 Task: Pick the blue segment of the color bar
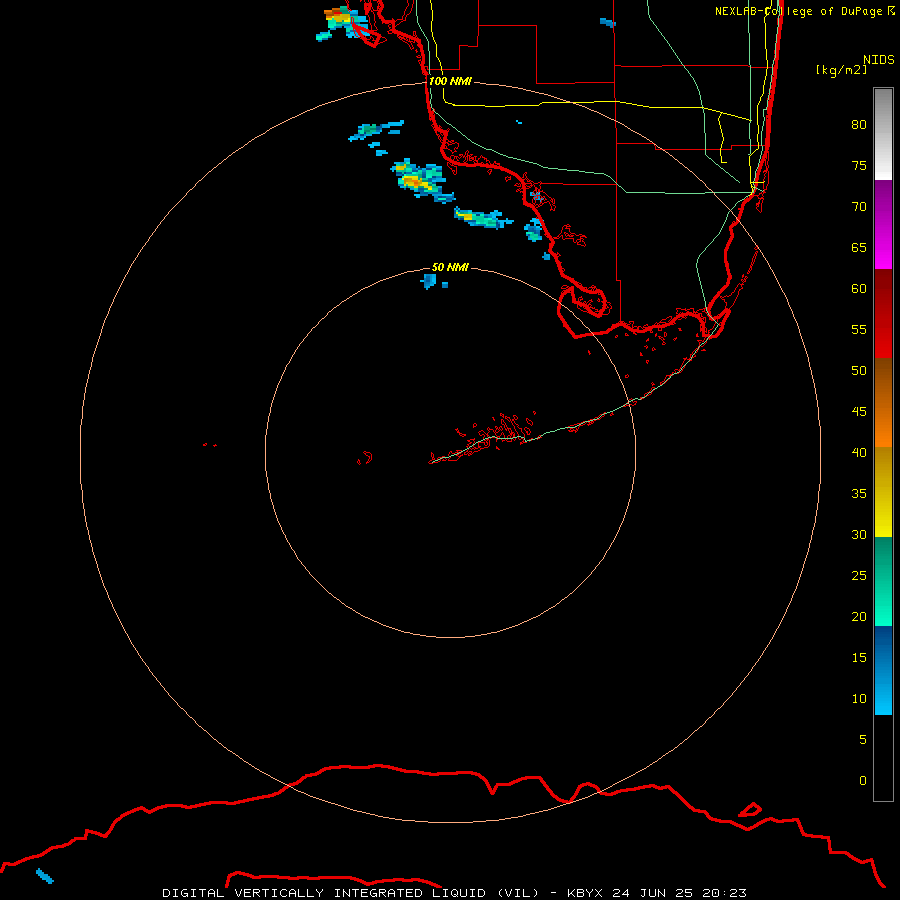click(x=883, y=670)
